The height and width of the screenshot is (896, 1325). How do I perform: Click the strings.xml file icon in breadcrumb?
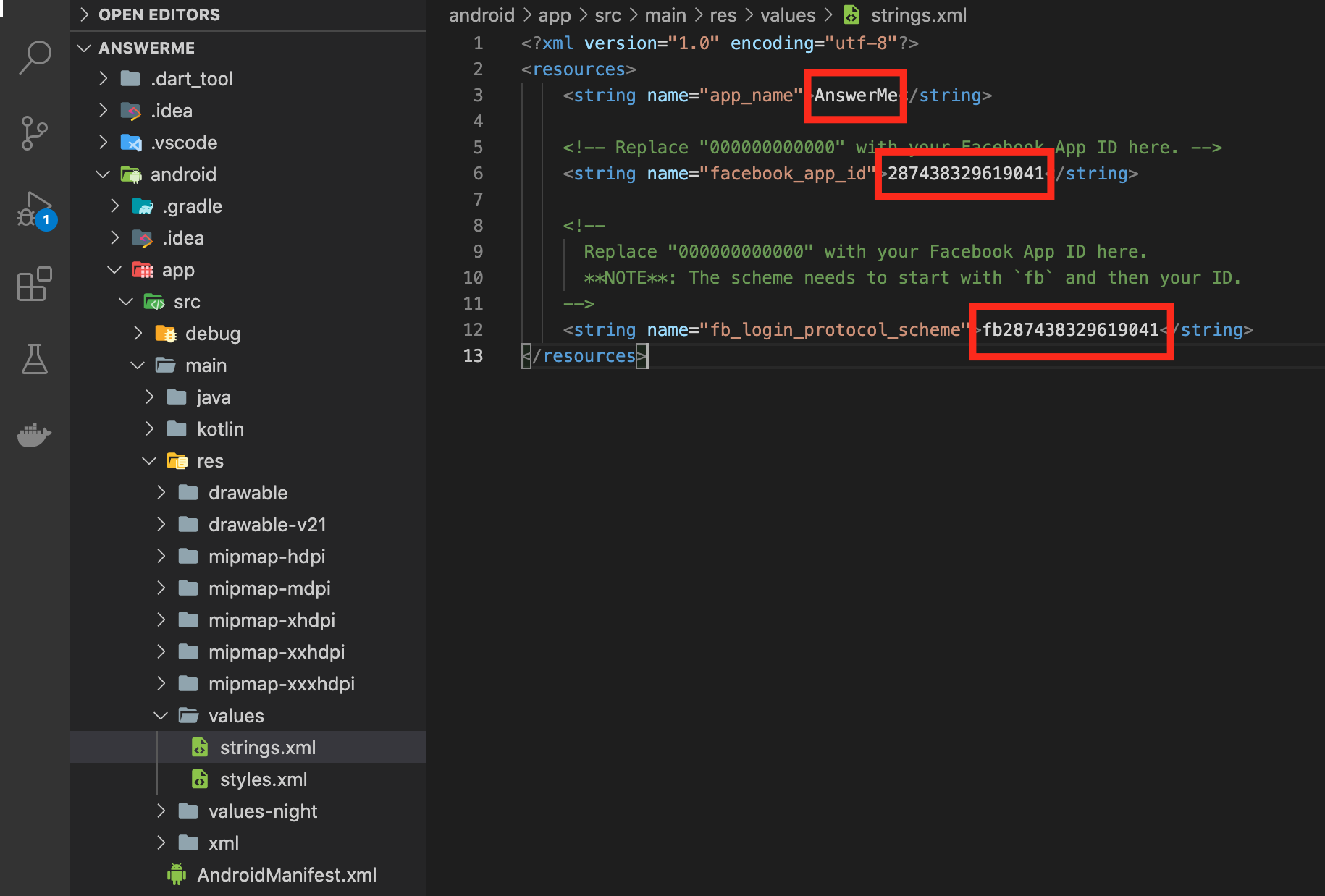click(x=851, y=15)
